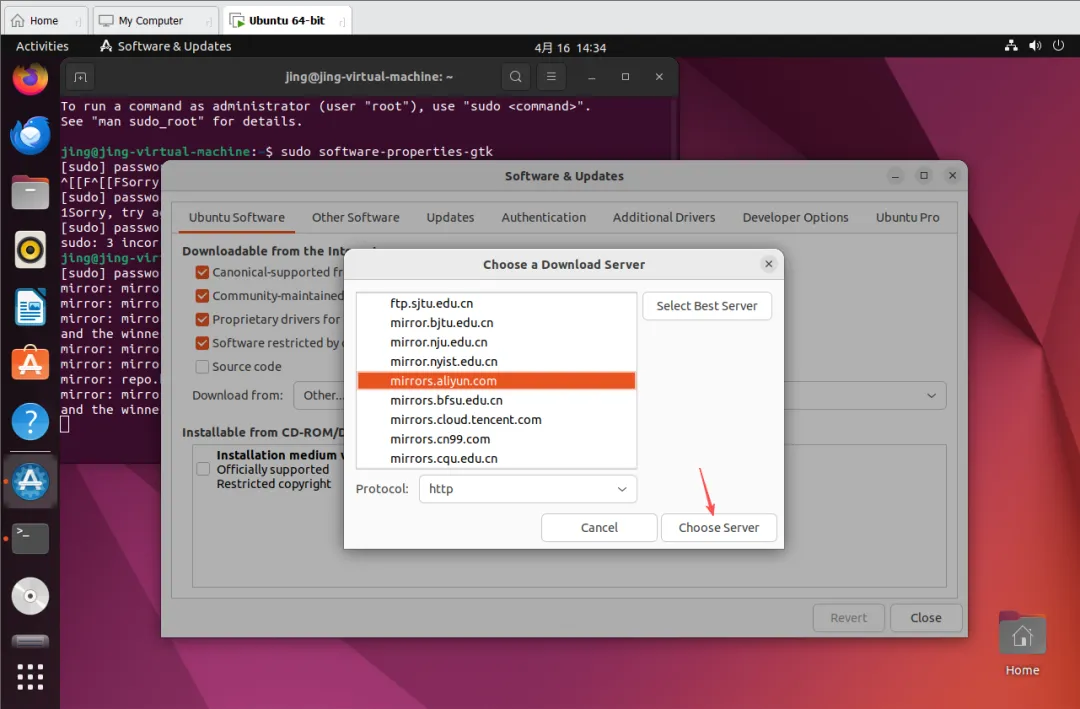Launch LibreOffice Writer from the dock
The height and width of the screenshot is (709, 1080).
click(30, 307)
